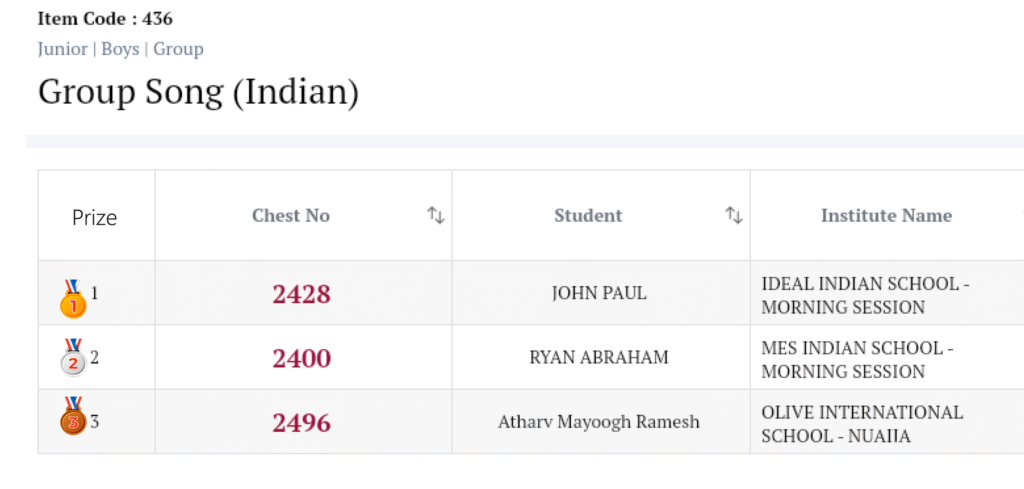Image resolution: width=1024 pixels, height=489 pixels.
Task: Open the Boys category link
Action: 120,49
